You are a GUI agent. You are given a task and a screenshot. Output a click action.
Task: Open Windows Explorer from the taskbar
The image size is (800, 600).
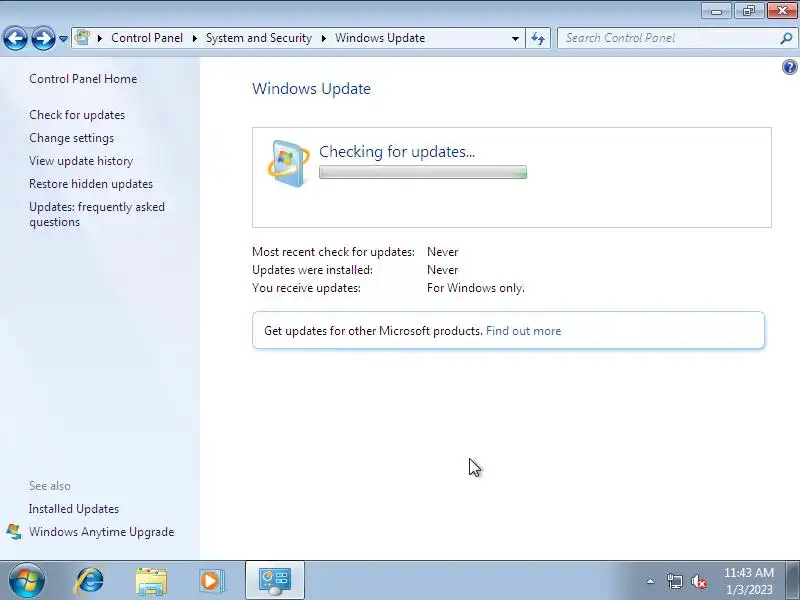coord(151,581)
